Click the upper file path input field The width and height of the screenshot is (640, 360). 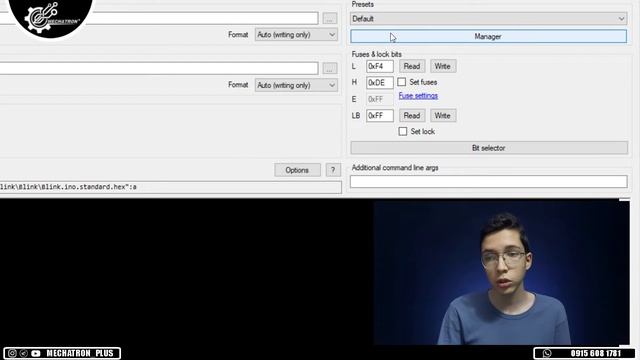(x=159, y=18)
